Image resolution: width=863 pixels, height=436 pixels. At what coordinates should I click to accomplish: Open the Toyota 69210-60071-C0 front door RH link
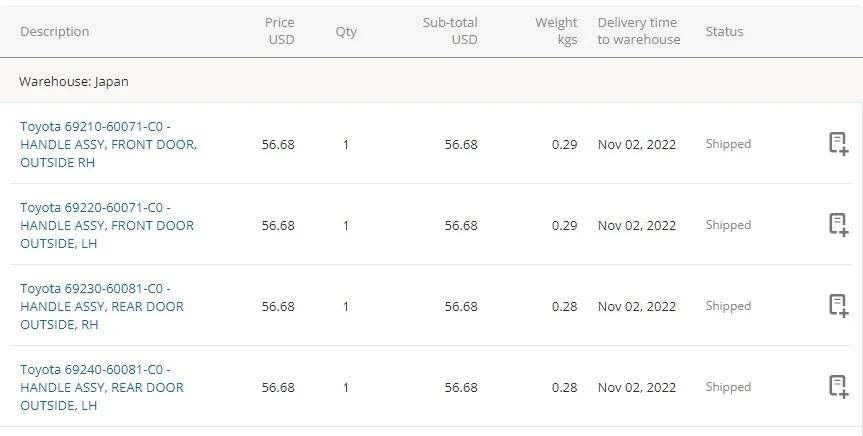108,144
